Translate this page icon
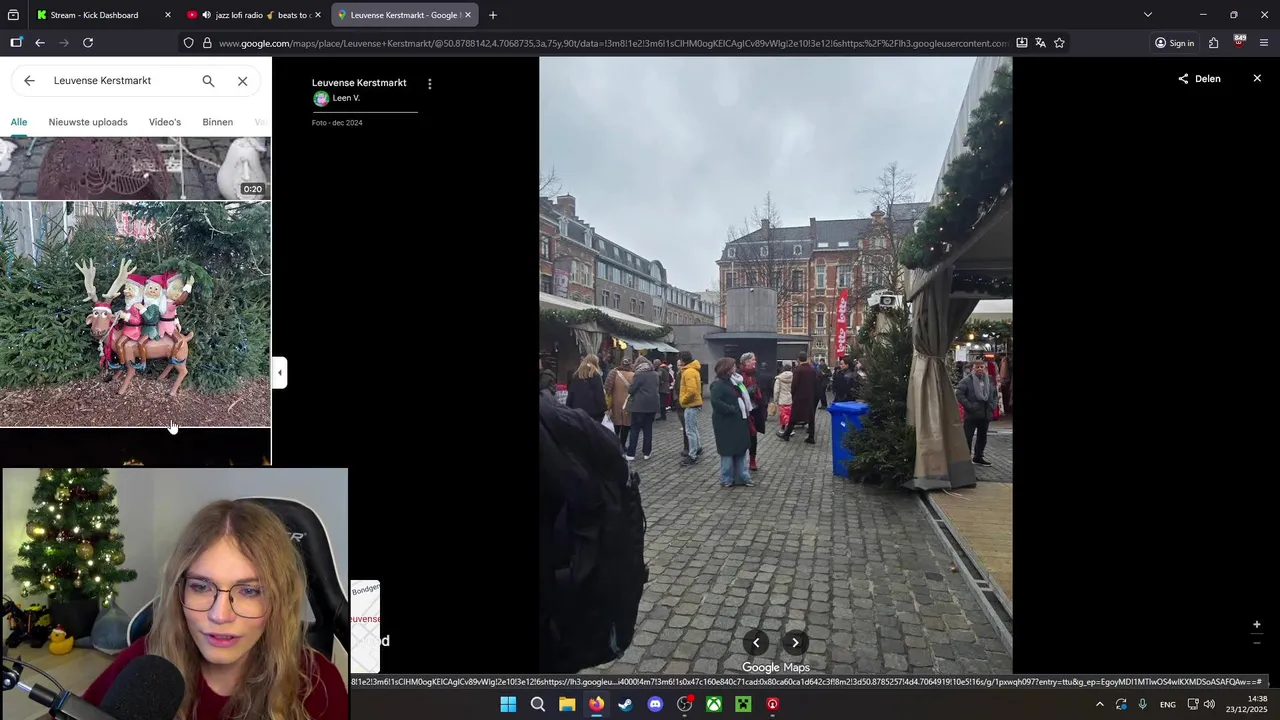 click(1040, 43)
